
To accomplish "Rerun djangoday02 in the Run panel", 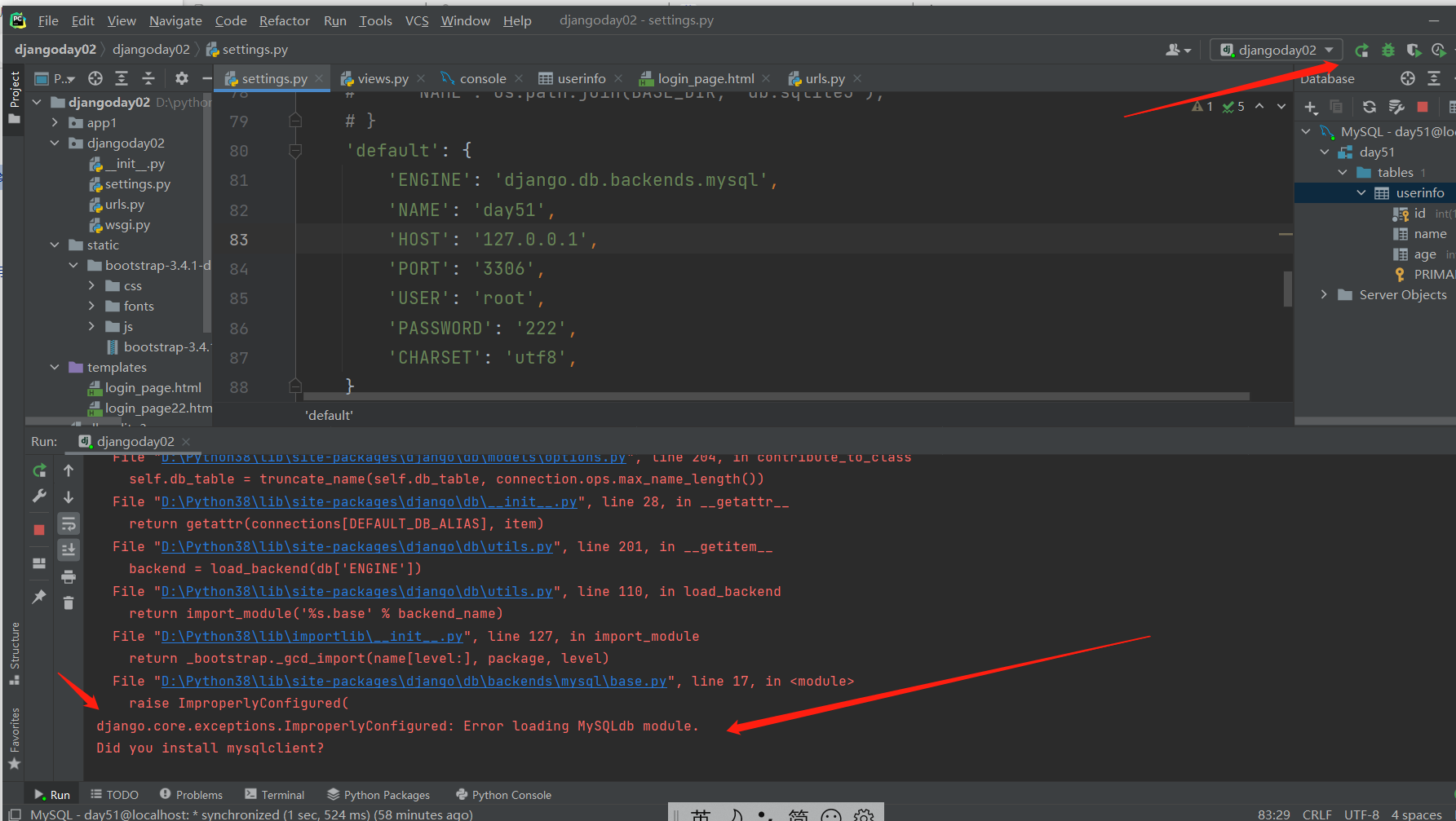I will [39, 471].
